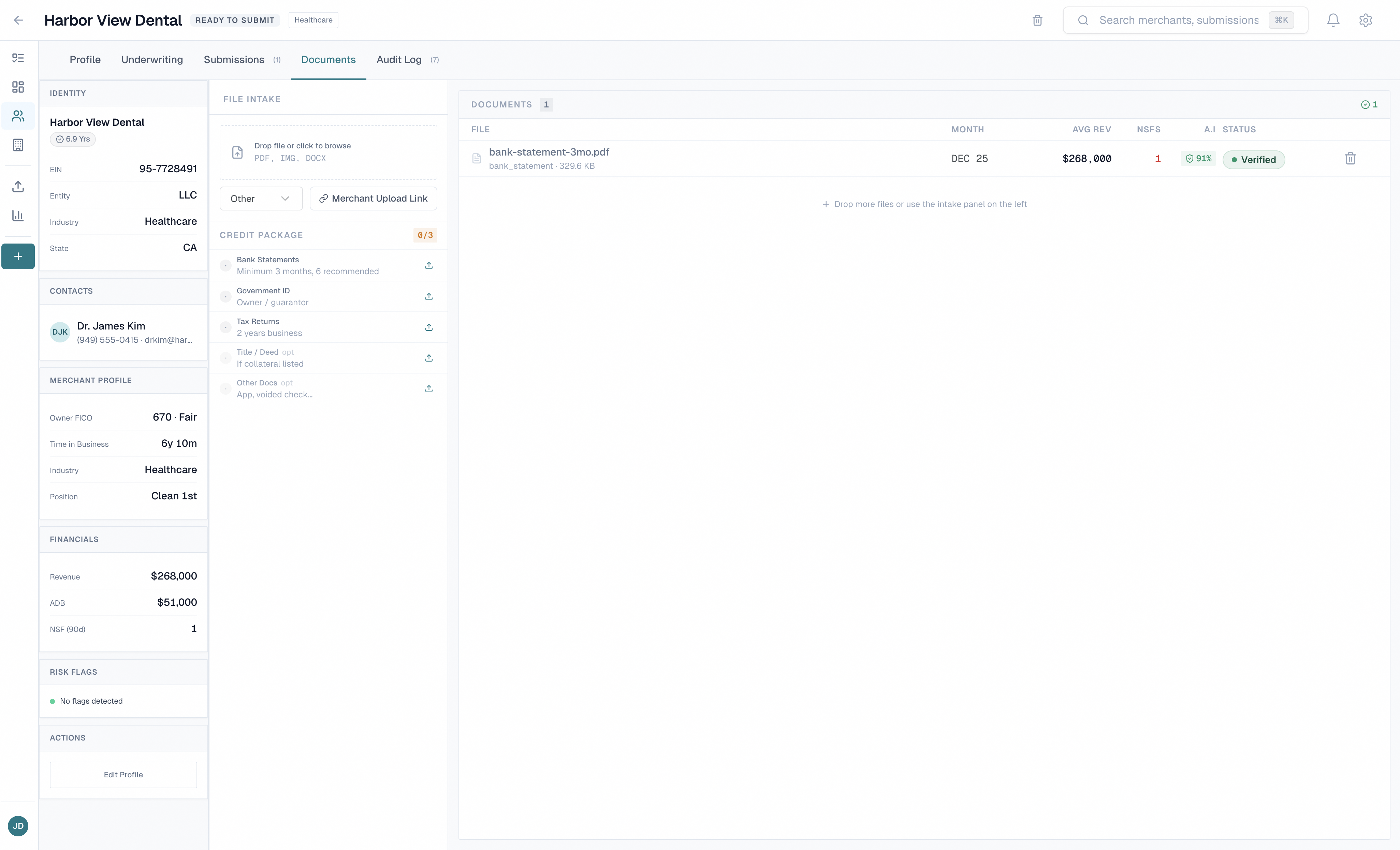Click the analytics bar chart sidebar icon
The width and height of the screenshot is (1400, 850).
[x=18, y=215]
